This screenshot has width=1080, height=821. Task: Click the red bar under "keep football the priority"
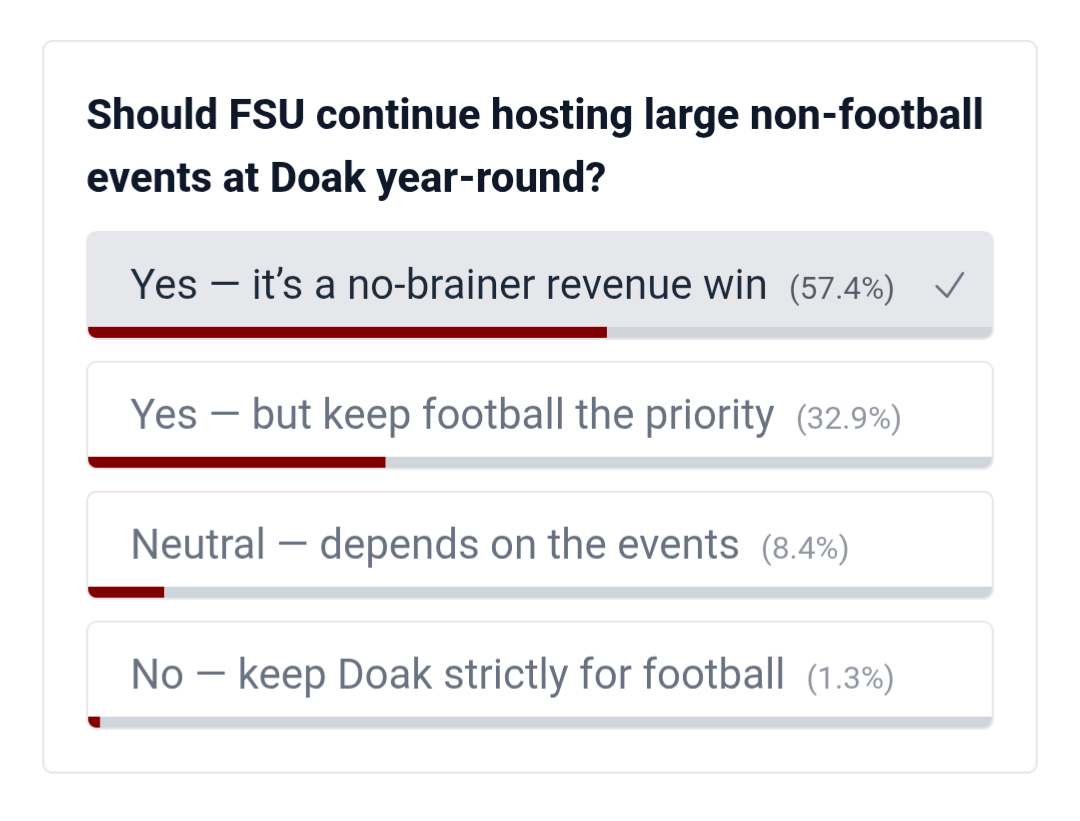pyautogui.click(x=237, y=462)
